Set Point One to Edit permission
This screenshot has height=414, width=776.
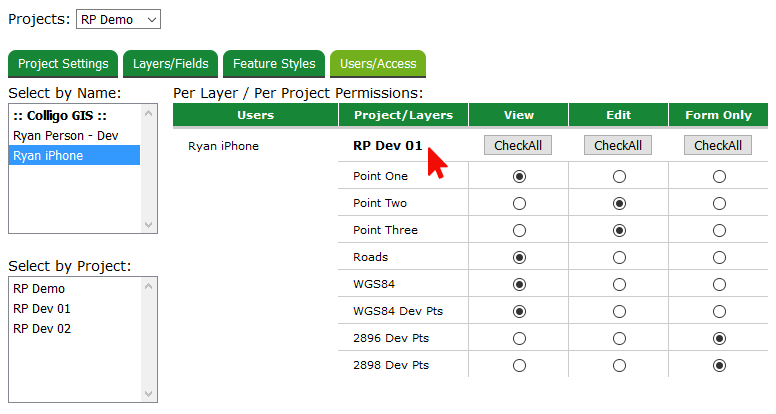619,177
